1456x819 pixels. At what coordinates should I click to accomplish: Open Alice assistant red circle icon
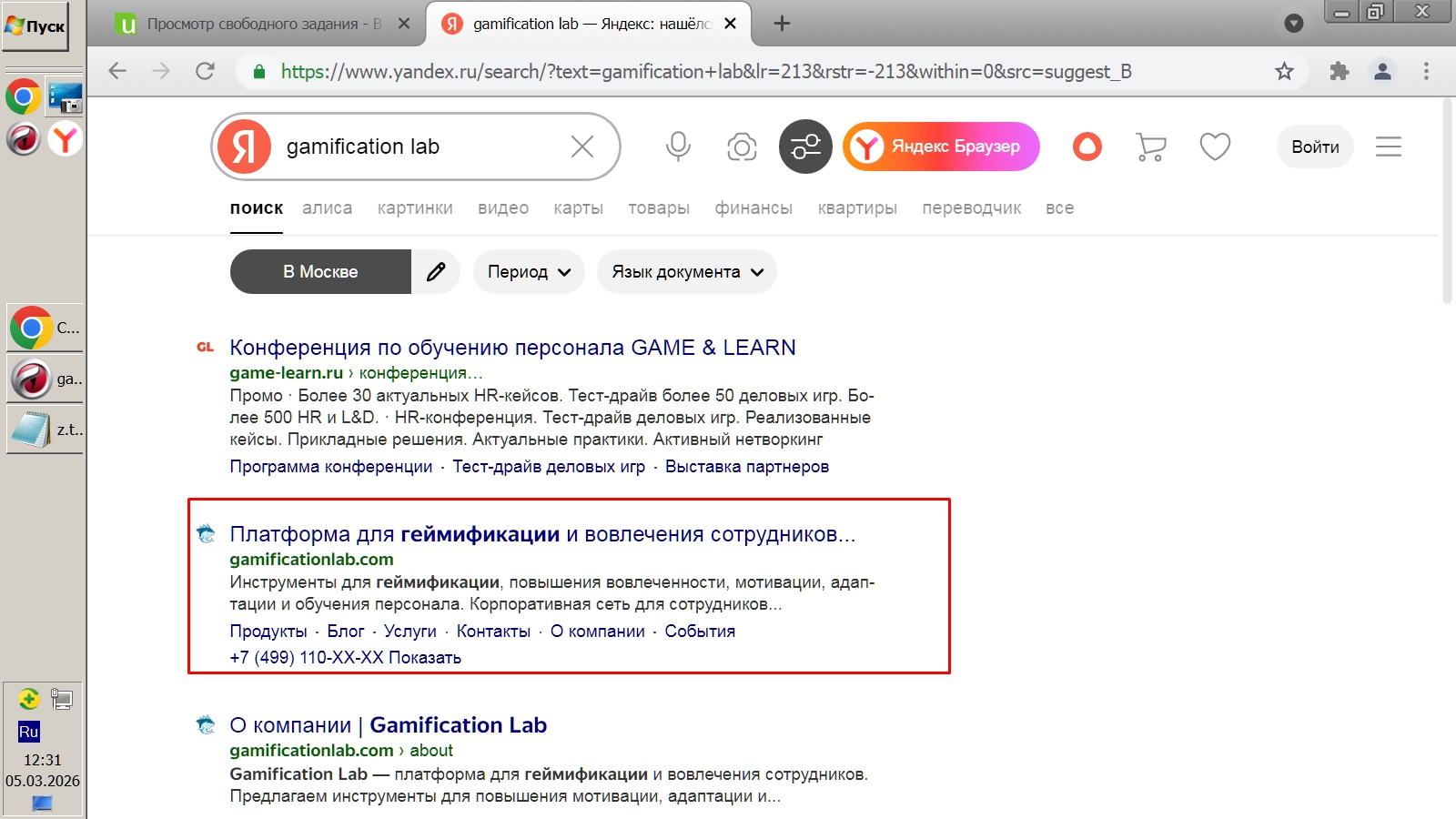[x=1087, y=147]
